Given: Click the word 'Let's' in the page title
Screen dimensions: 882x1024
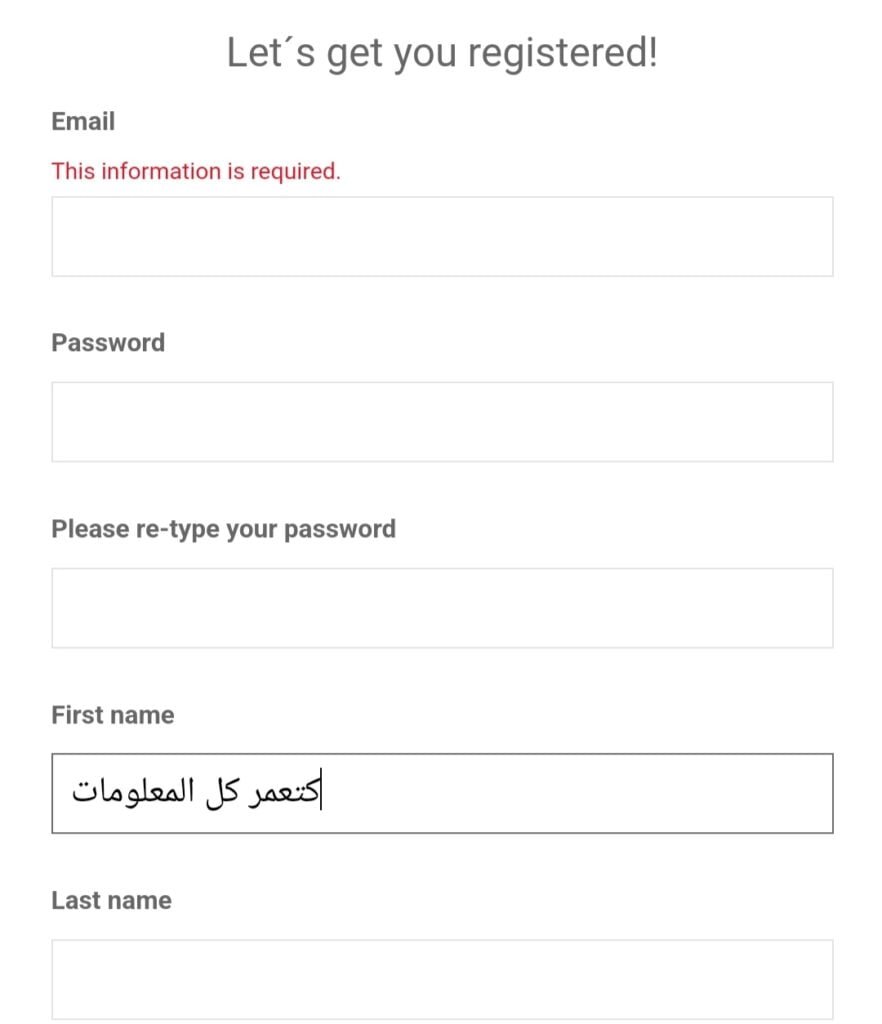Looking at the screenshot, I should (271, 52).
